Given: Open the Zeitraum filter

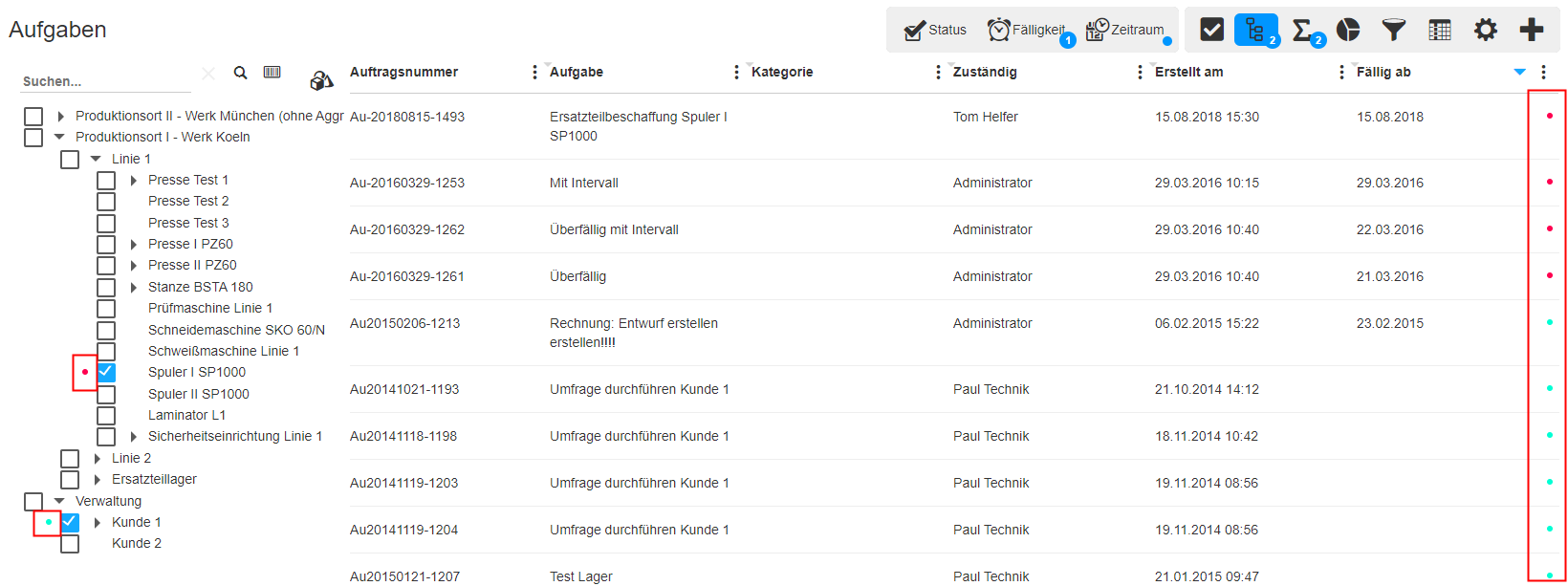Looking at the screenshot, I should tap(1128, 30).
